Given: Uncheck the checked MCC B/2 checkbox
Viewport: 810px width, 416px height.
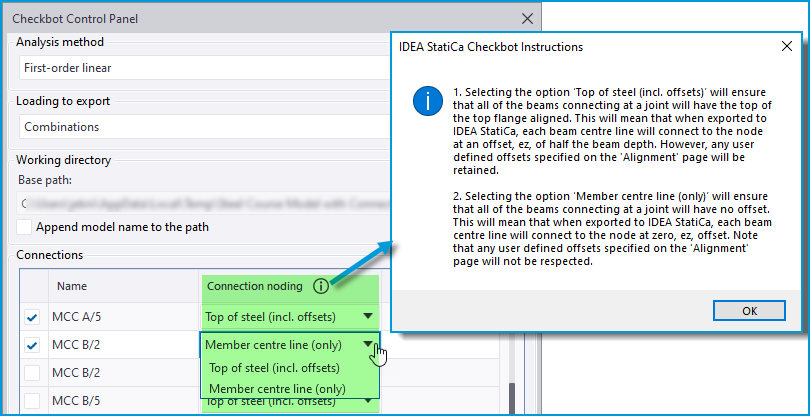Looking at the screenshot, I should (x=32, y=345).
